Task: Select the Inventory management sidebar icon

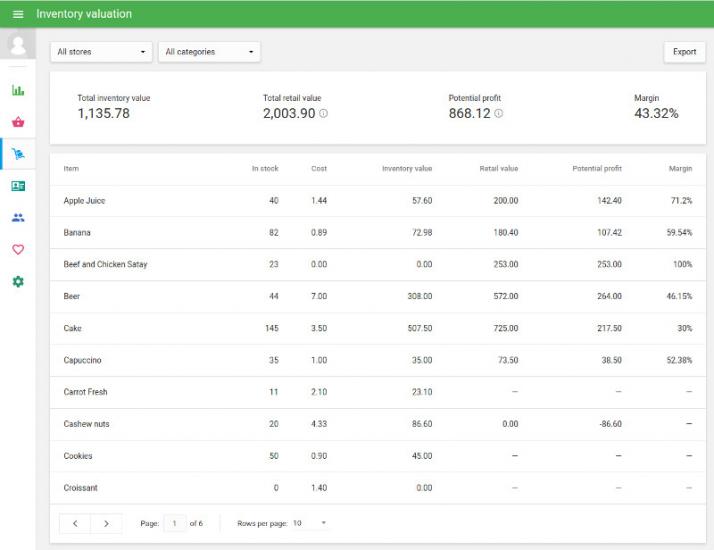Action: [18, 154]
